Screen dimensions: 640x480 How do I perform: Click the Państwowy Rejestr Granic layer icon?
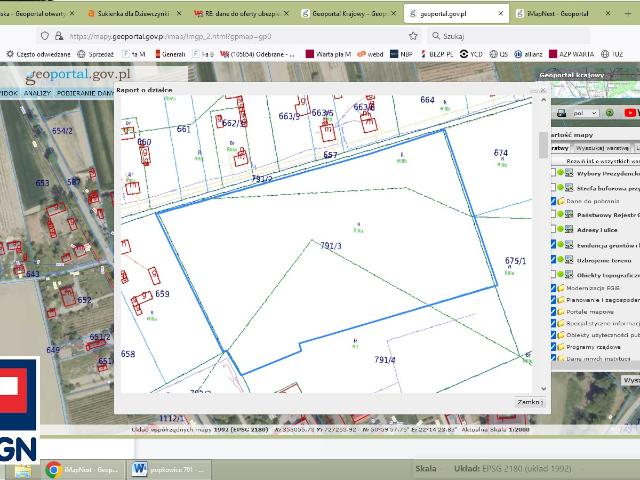click(x=569, y=214)
